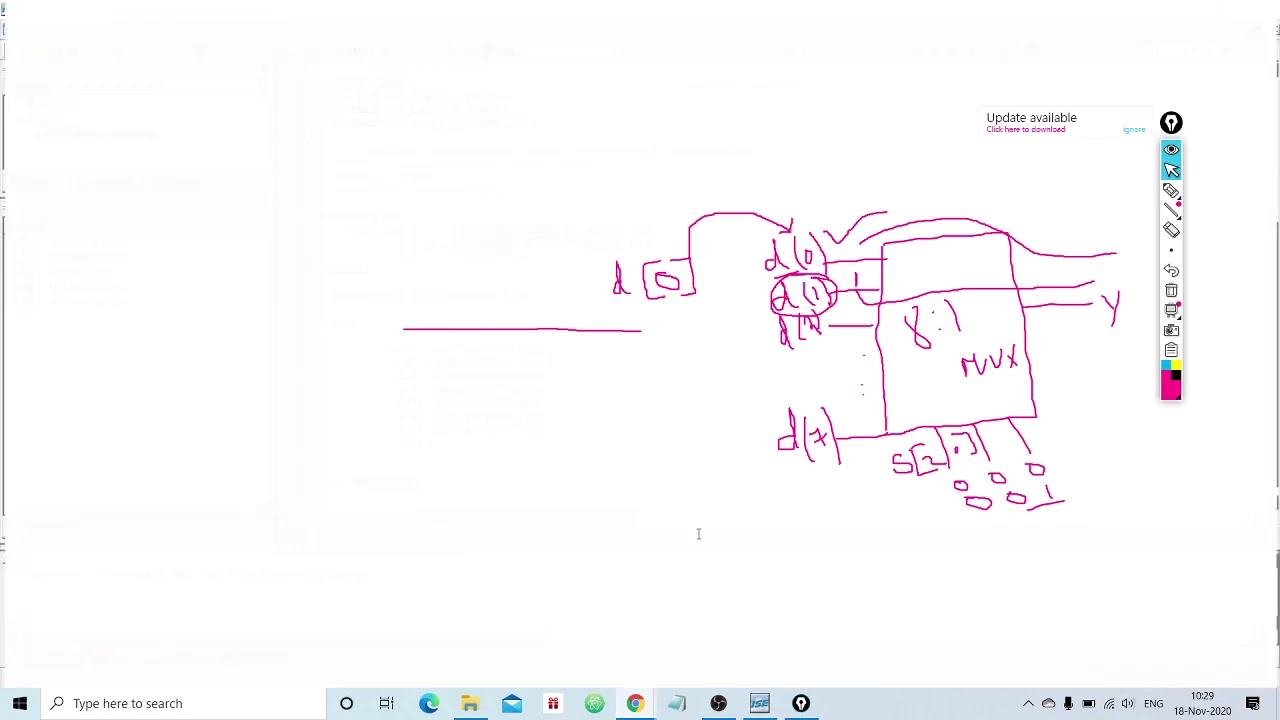Image resolution: width=1280 pixels, height=720 pixels.
Task: Take a screenshot with the camera icon
Action: 1171,330
